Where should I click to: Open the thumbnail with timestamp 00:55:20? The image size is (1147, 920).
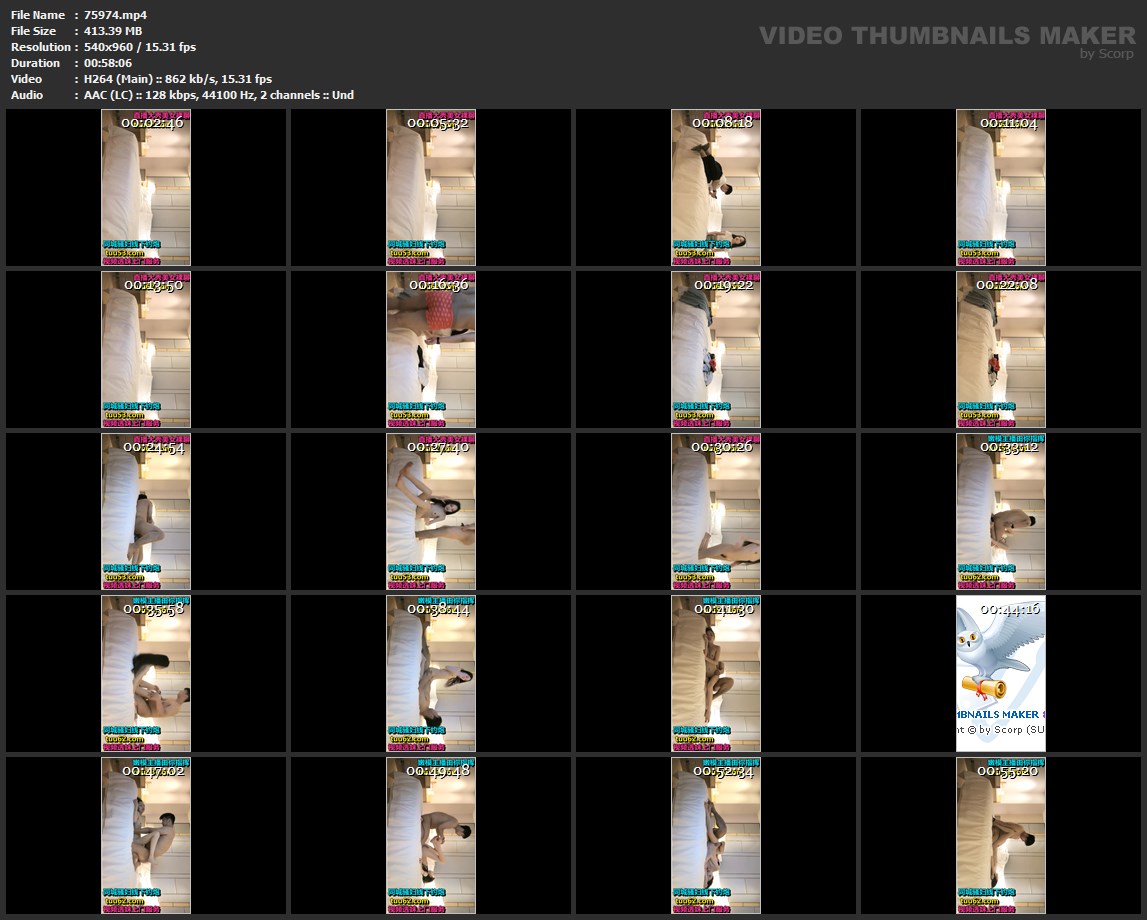(1001, 835)
